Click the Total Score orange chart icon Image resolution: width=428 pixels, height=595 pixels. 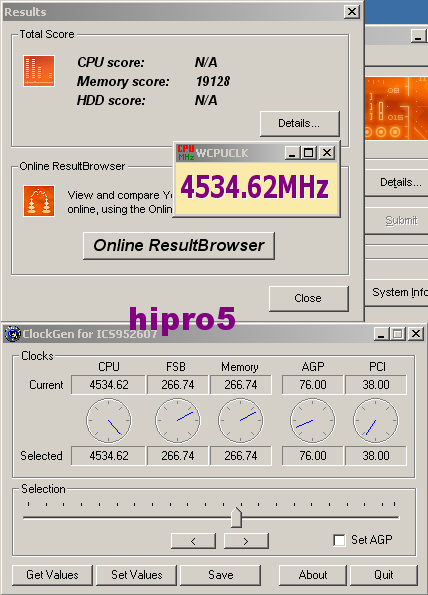coord(39,71)
